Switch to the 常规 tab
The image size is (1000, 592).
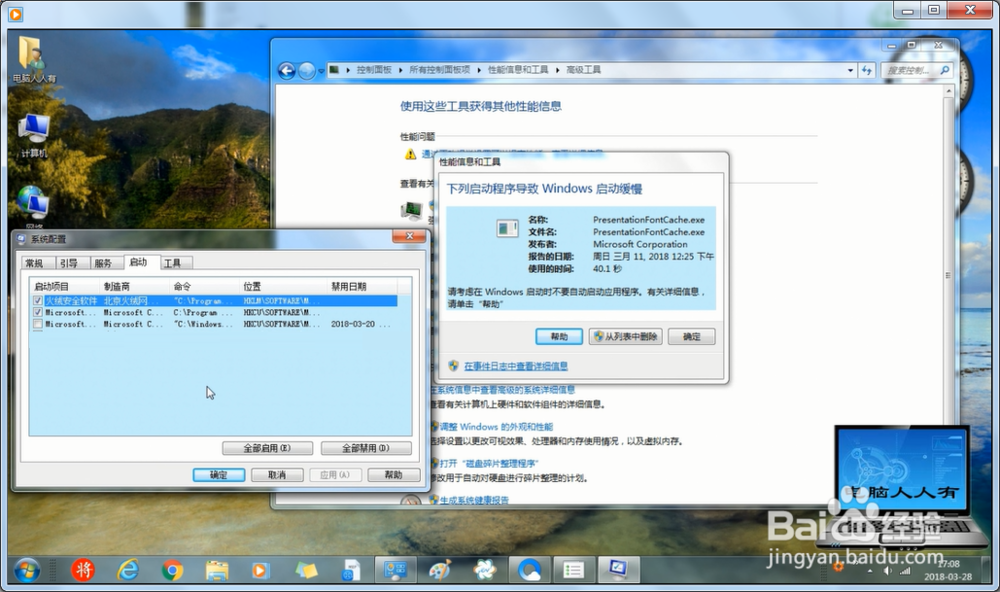[x=35, y=263]
